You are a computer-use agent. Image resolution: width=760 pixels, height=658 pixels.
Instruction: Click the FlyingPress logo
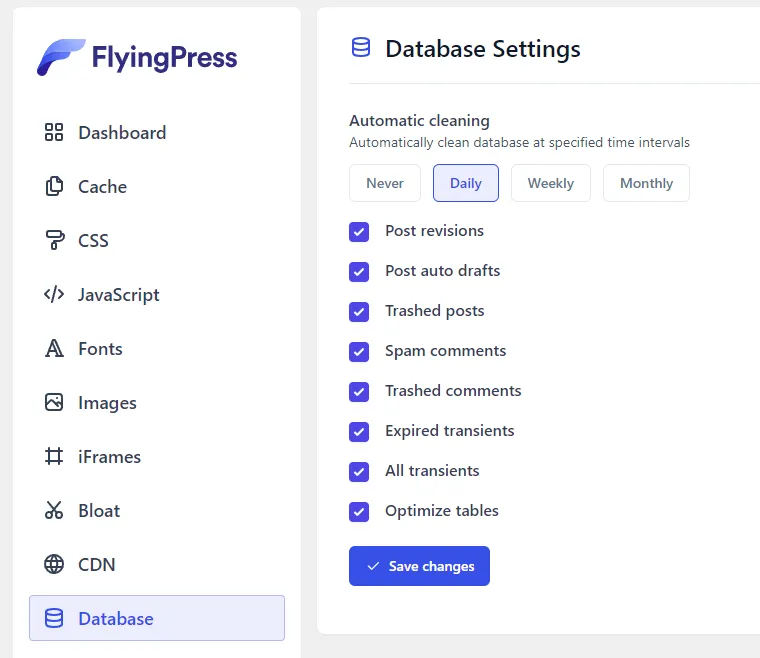point(137,57)
